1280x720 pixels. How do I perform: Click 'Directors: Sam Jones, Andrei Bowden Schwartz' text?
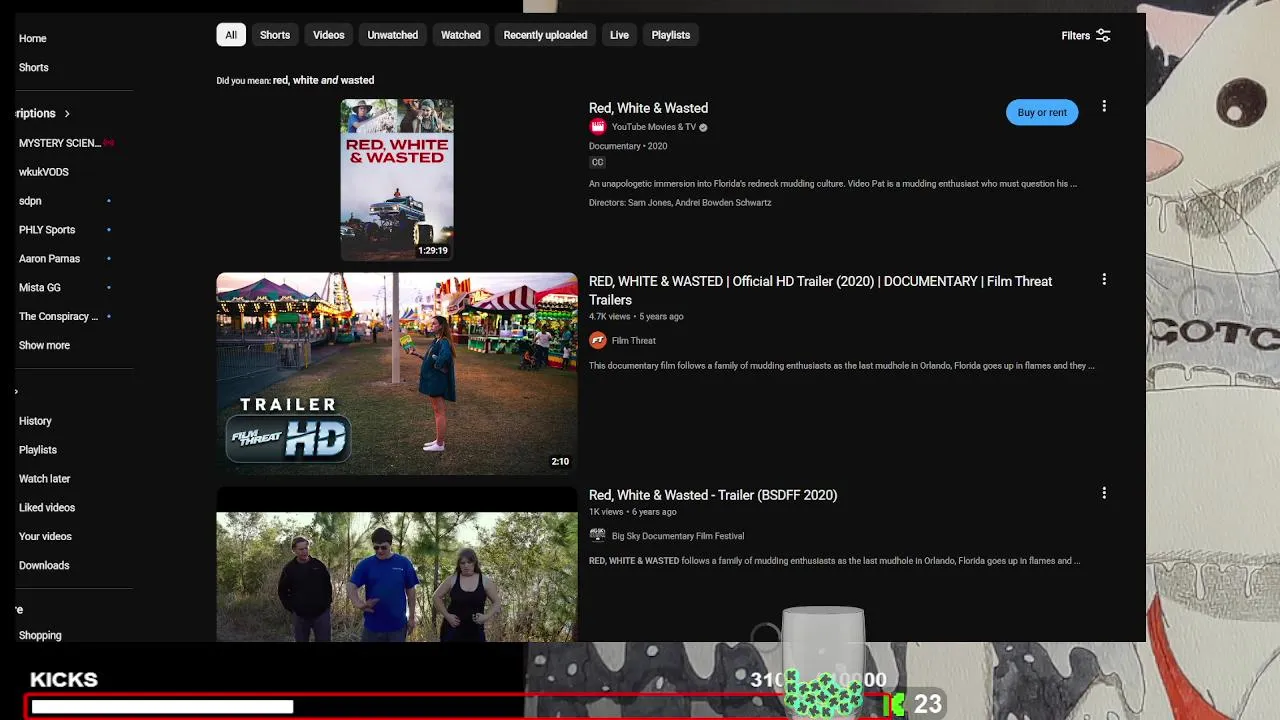(x=680, y=203)
